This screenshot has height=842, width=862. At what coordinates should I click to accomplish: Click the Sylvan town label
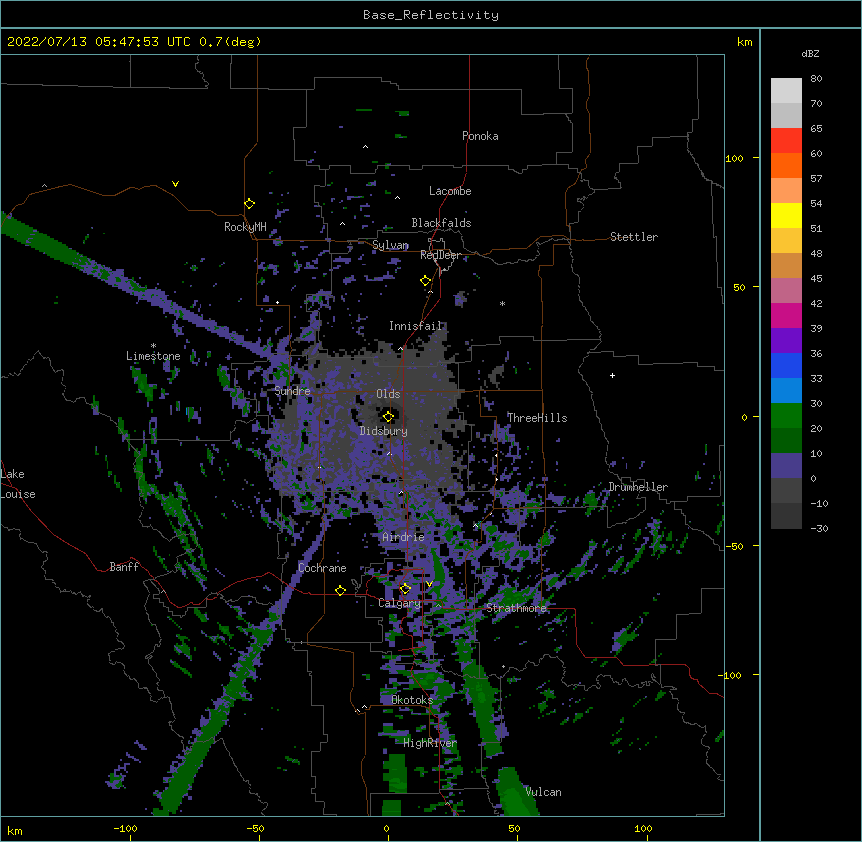(390, 245)
